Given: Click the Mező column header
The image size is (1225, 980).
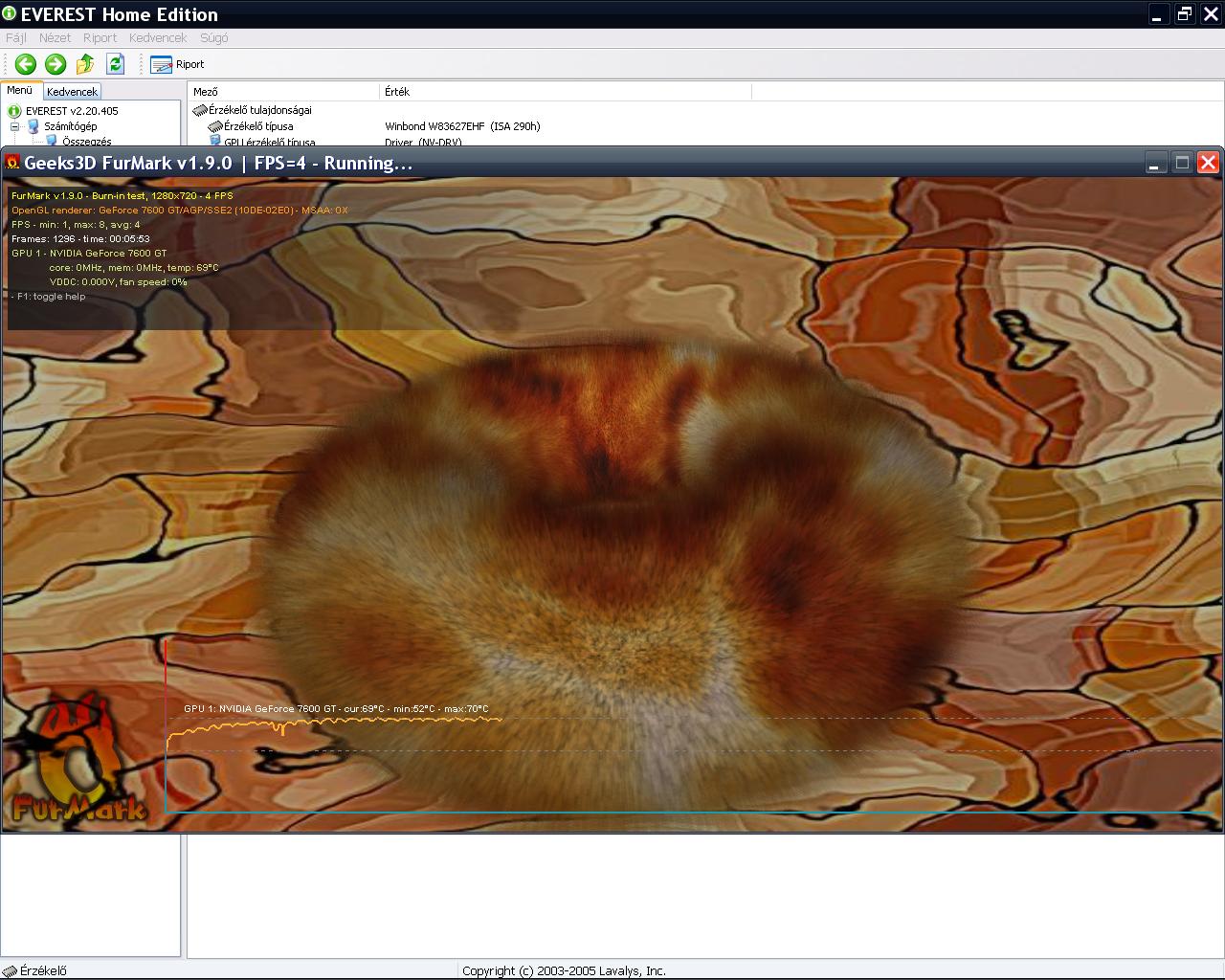Looking at the screenshot, I should pyautogui.click(x=284, y=92).
